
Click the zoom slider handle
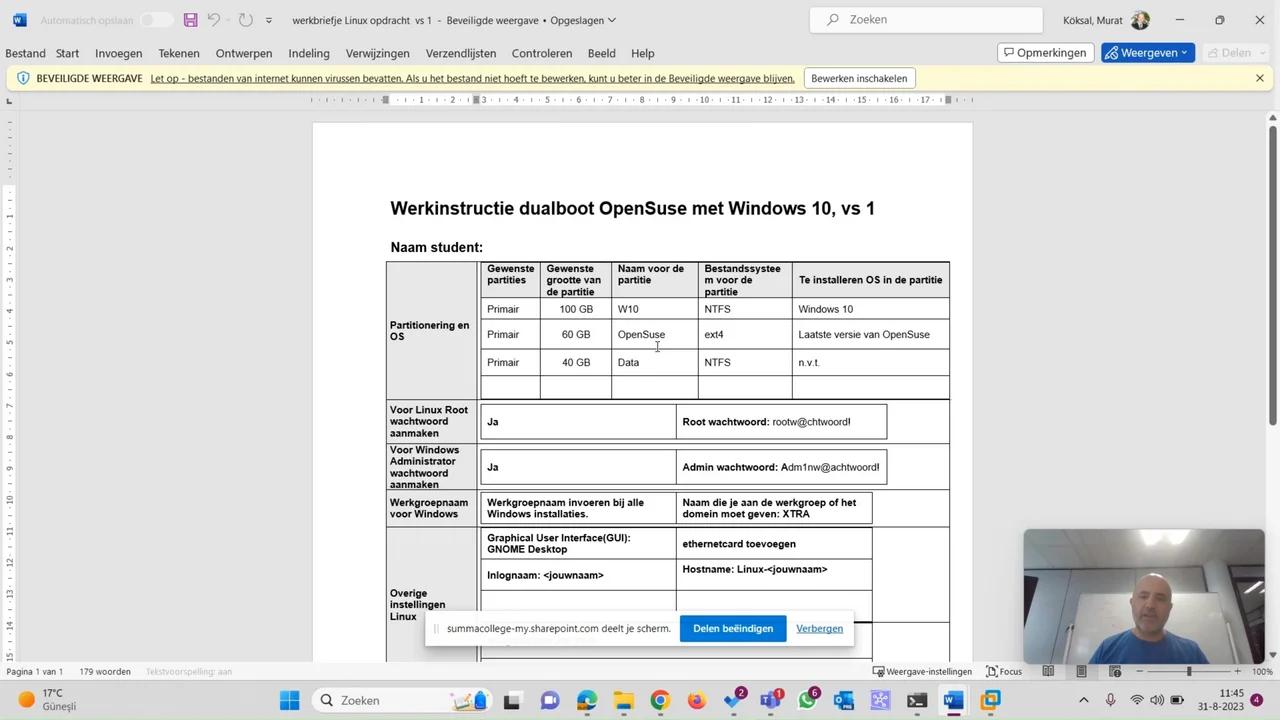point(1189,671)
